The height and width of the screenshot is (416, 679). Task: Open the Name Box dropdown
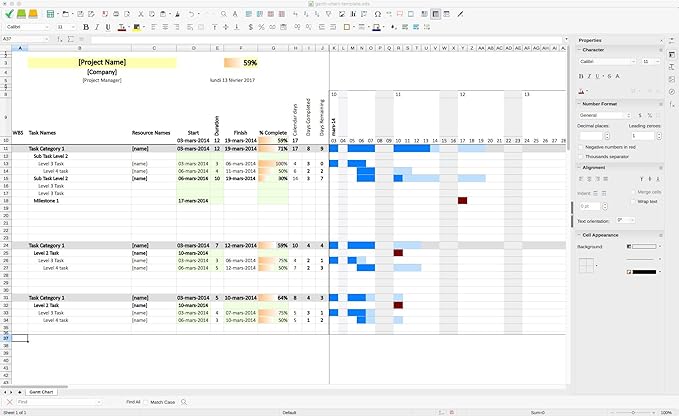47,39
